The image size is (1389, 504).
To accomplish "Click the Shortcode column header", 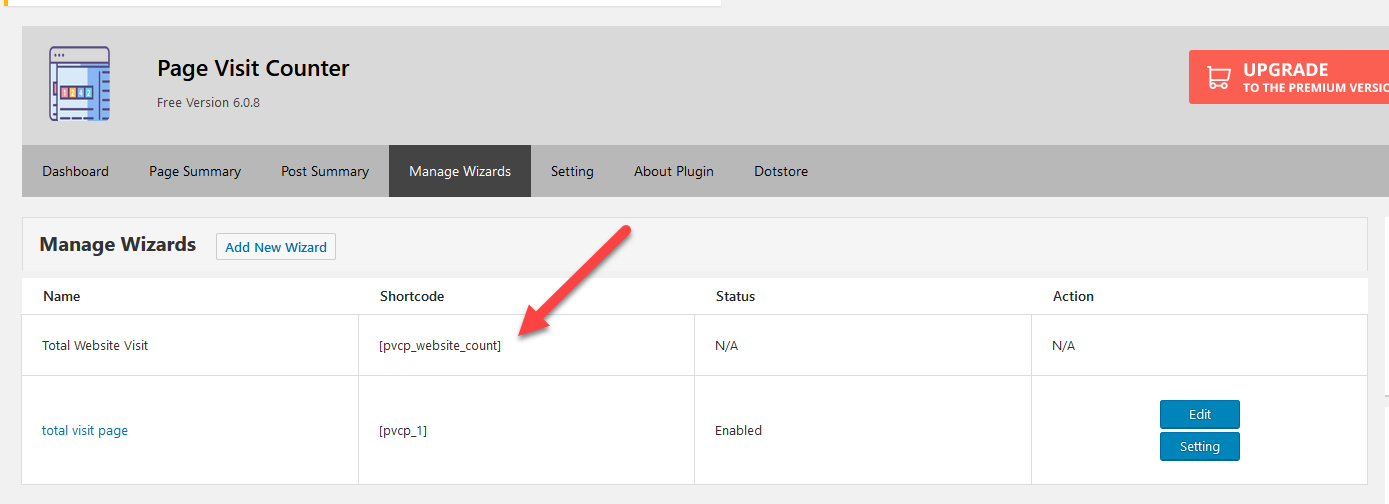I will click(x=412, y=297).
